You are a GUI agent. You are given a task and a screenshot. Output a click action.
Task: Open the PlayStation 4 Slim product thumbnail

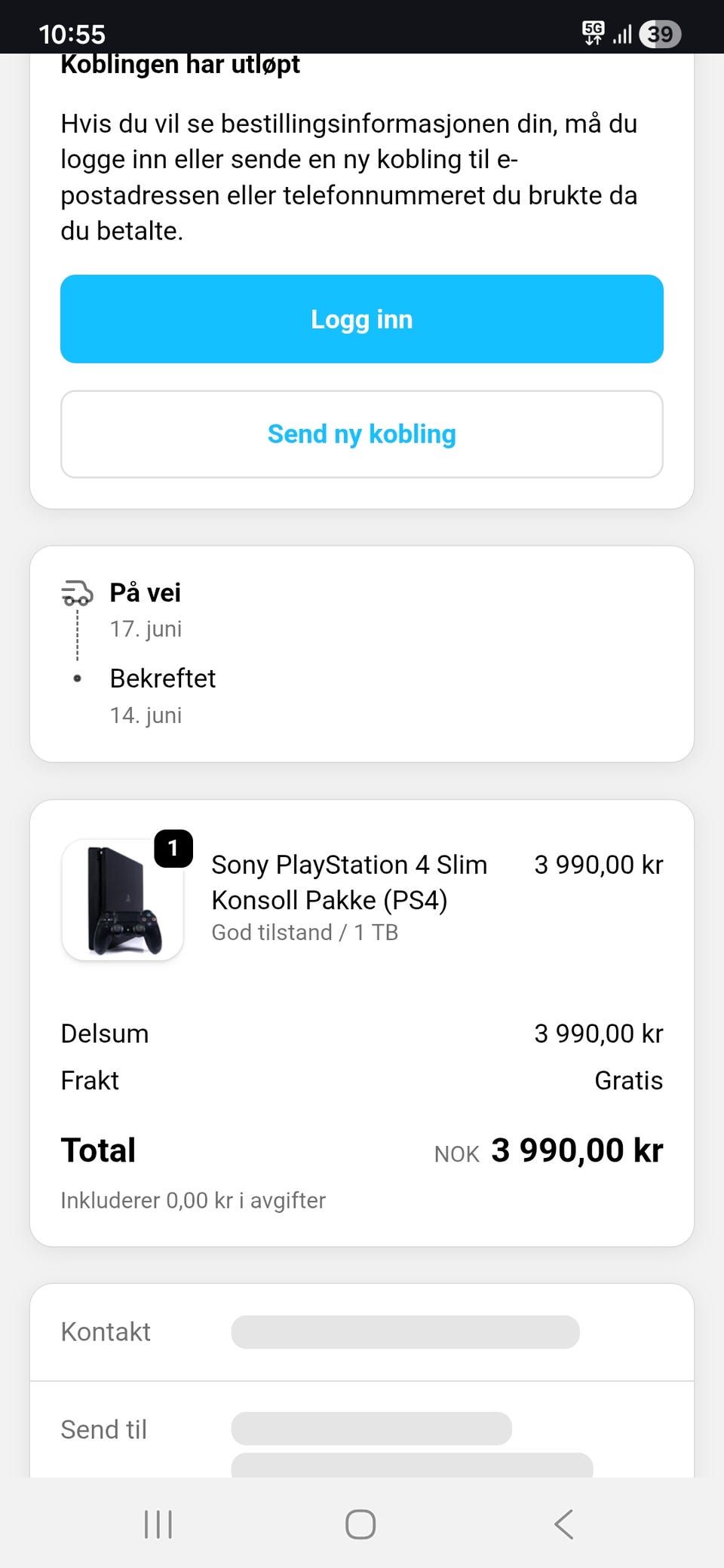(x=122, y=899)
